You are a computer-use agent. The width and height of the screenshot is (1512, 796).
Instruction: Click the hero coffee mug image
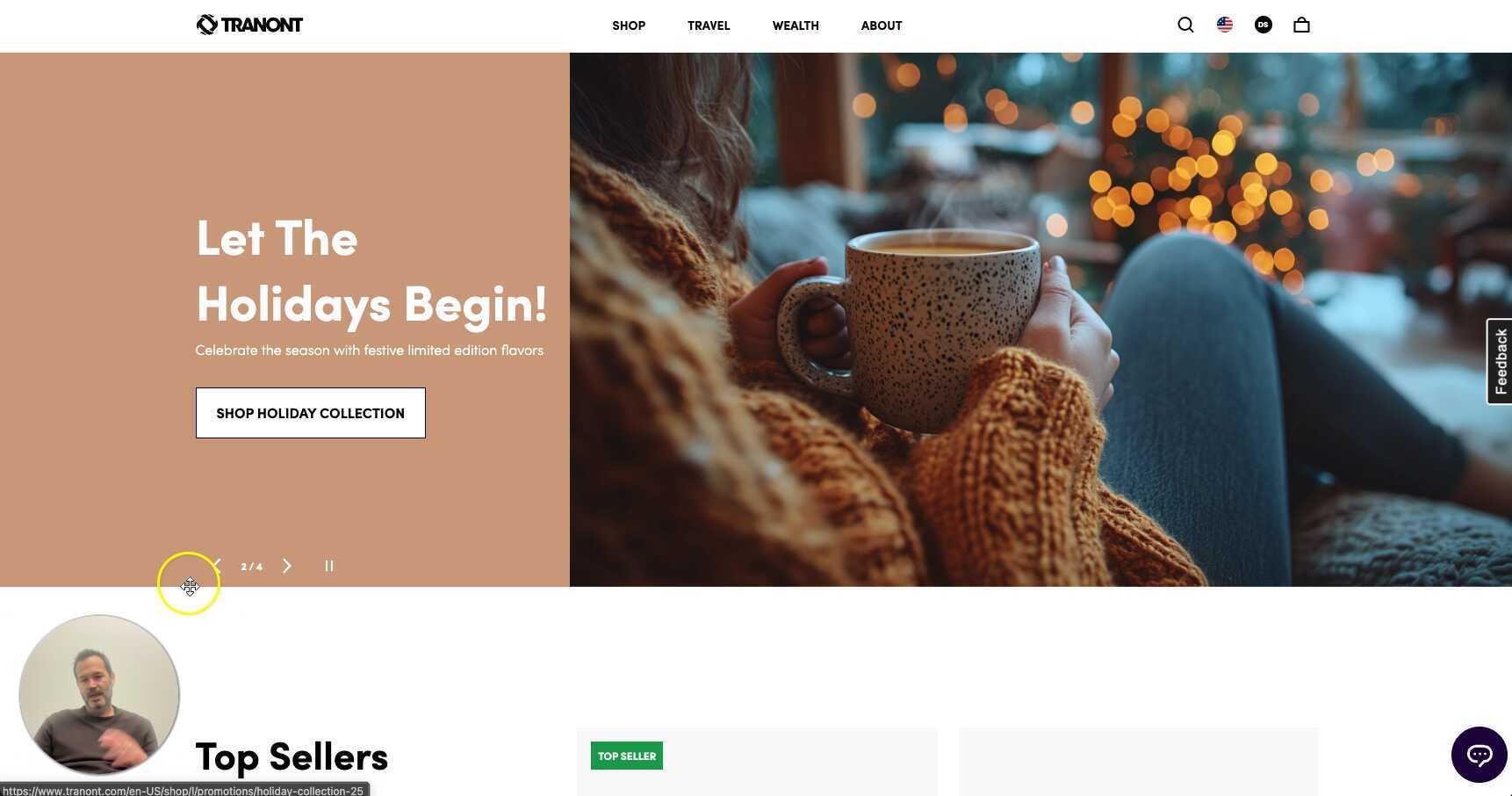[1040, 320]
